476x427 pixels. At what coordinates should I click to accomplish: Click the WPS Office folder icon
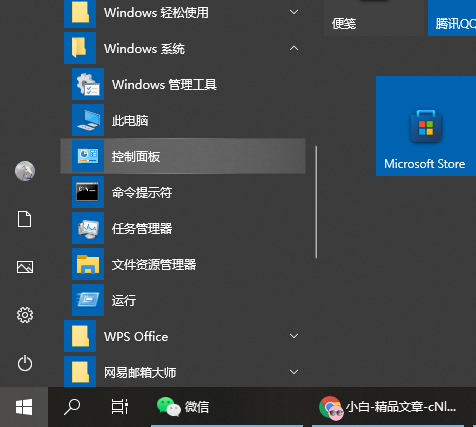click(x=80, y=336)
